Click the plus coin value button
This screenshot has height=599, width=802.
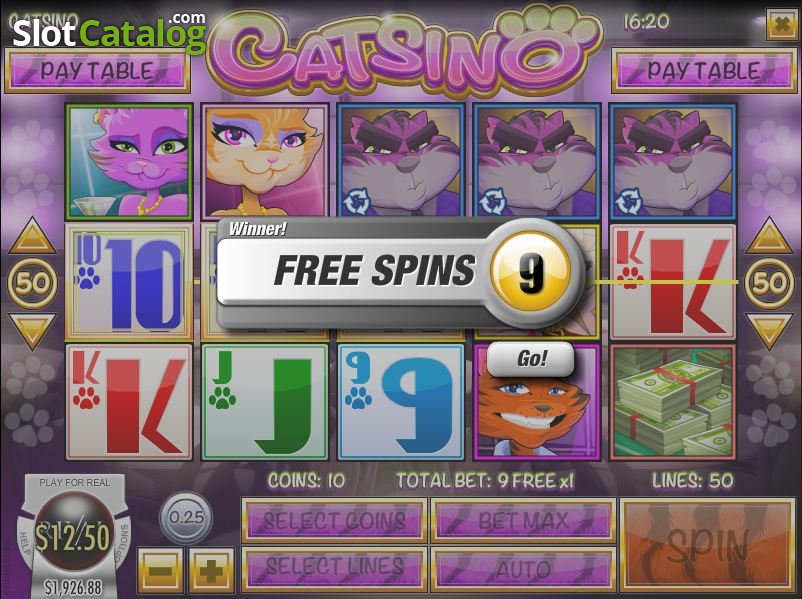click(211, 570)
